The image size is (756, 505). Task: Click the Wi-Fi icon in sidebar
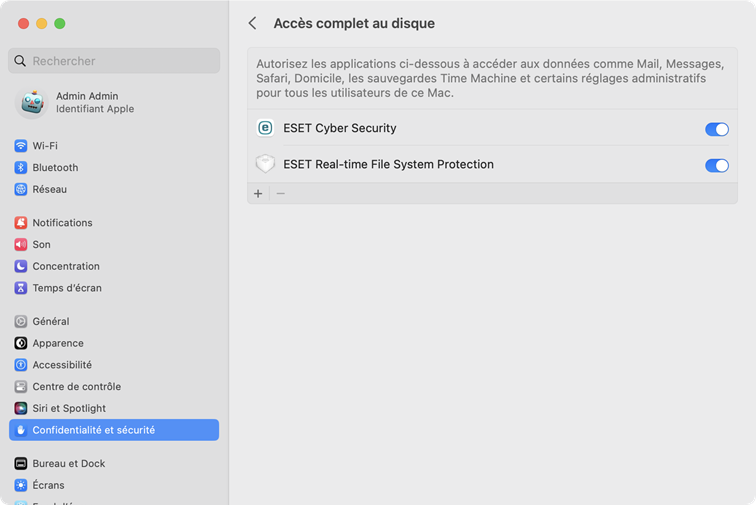pyautogui.click(x=21, y=146)
